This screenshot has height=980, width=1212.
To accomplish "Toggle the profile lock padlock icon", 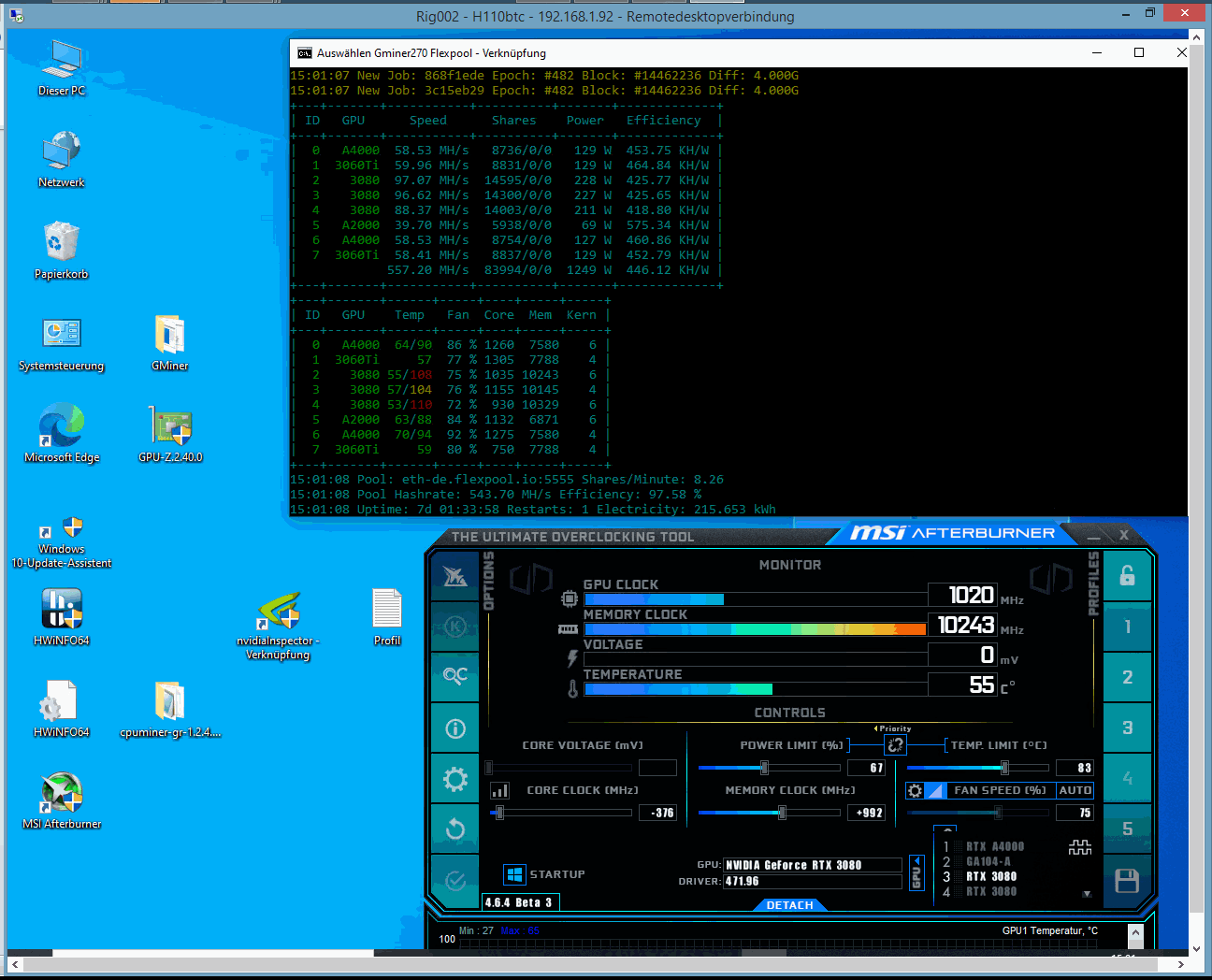I will pos(1127,576).
